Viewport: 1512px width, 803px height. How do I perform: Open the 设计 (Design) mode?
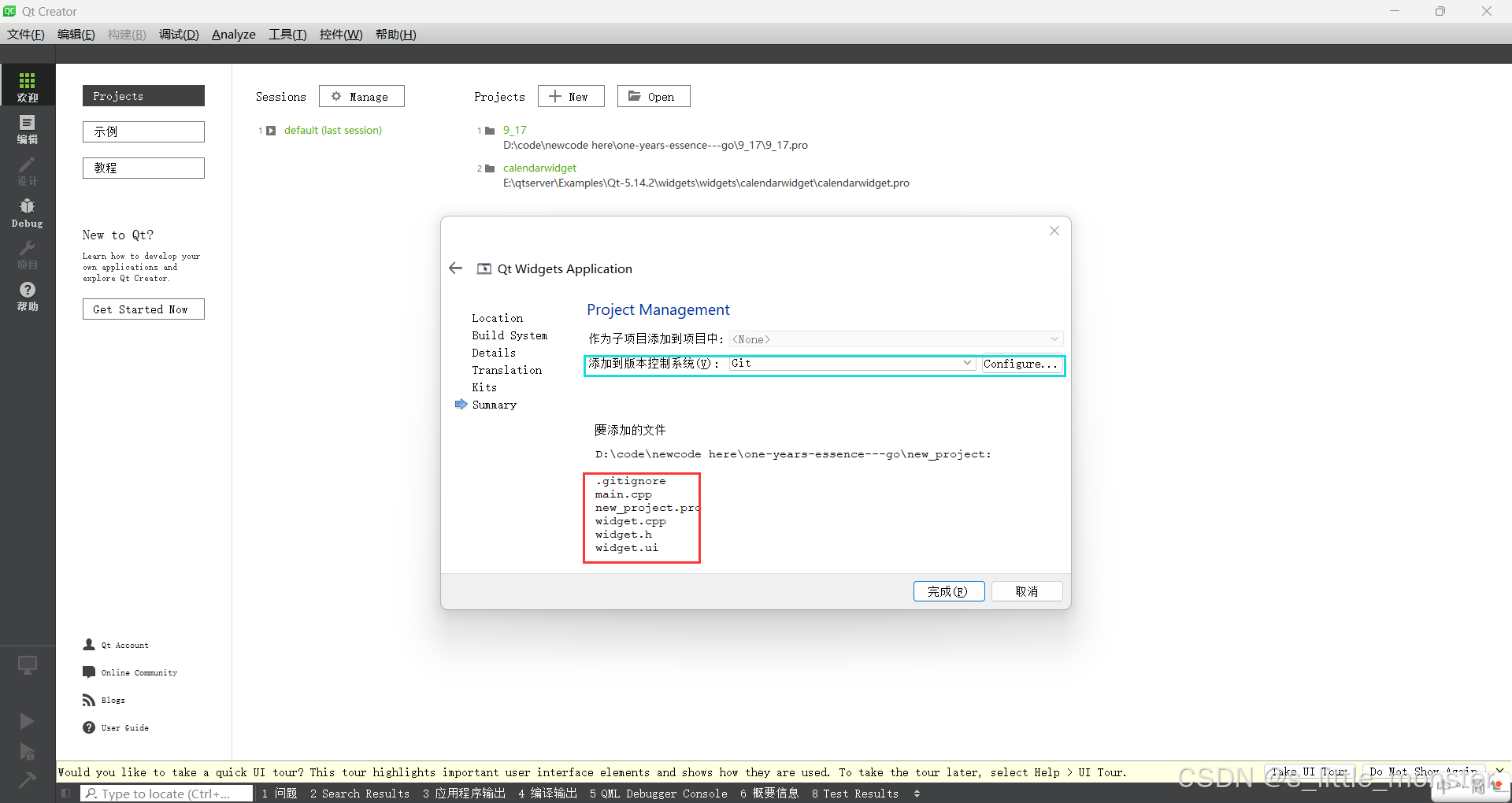pyautogui.click(x=28, y=170)
